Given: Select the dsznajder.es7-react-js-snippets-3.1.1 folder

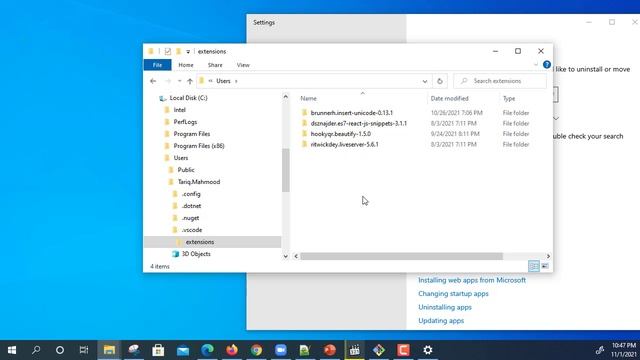Looking at the screenshot, I should tap(358, 123).
